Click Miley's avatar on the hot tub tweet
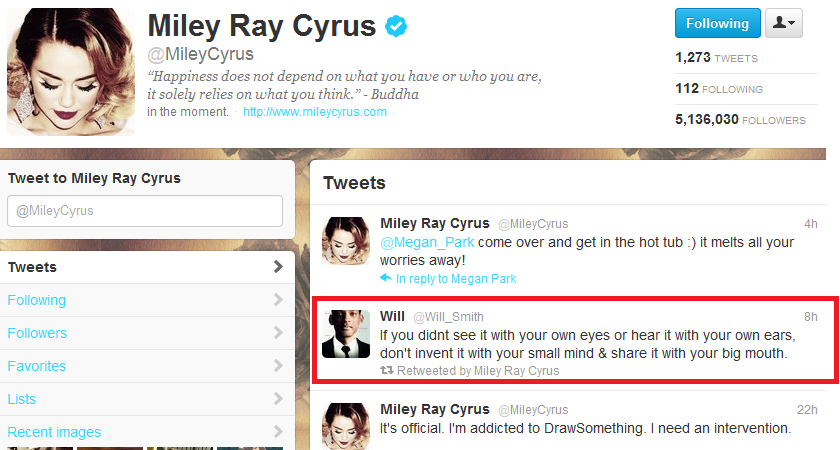Viewport: 840px width, 450px height. [346, 241]
